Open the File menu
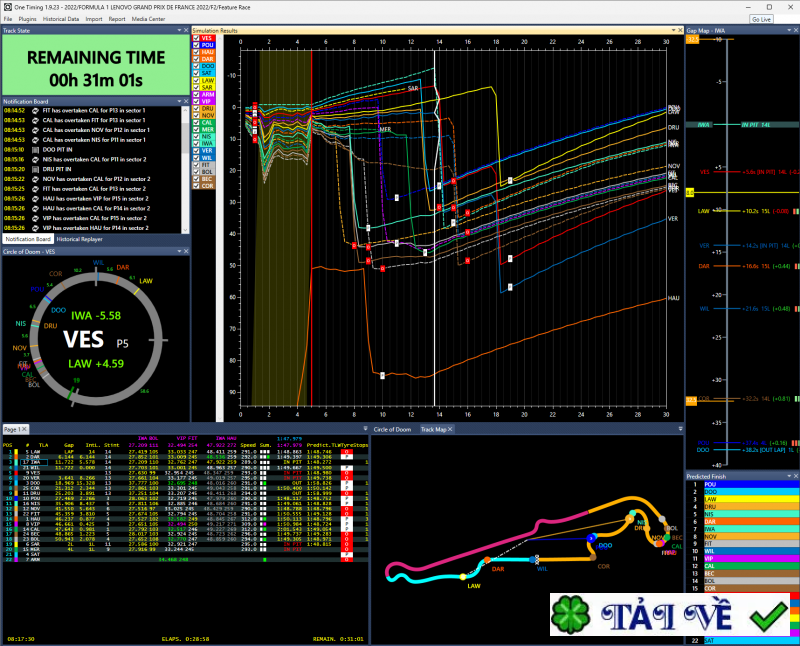Image resolution: width=800 pixels, height=646 pixels. point(8,19)
